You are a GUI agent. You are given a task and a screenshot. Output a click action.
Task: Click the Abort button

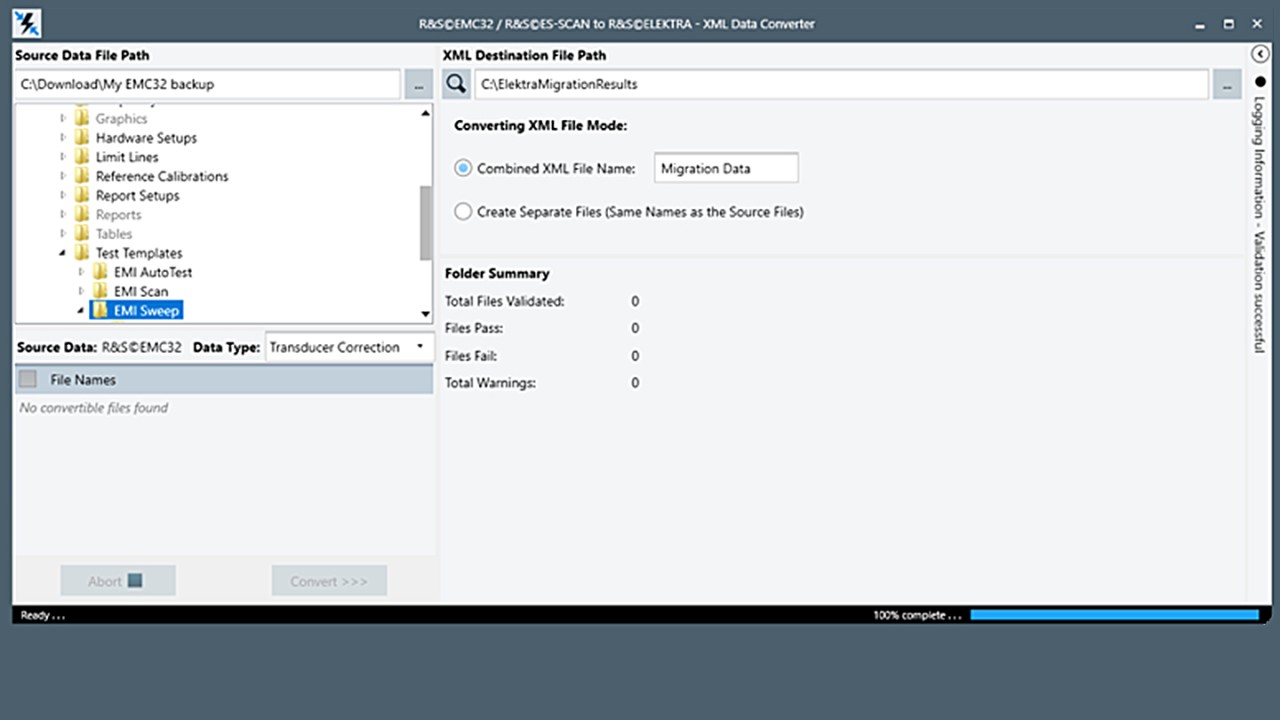pos(118,581)
